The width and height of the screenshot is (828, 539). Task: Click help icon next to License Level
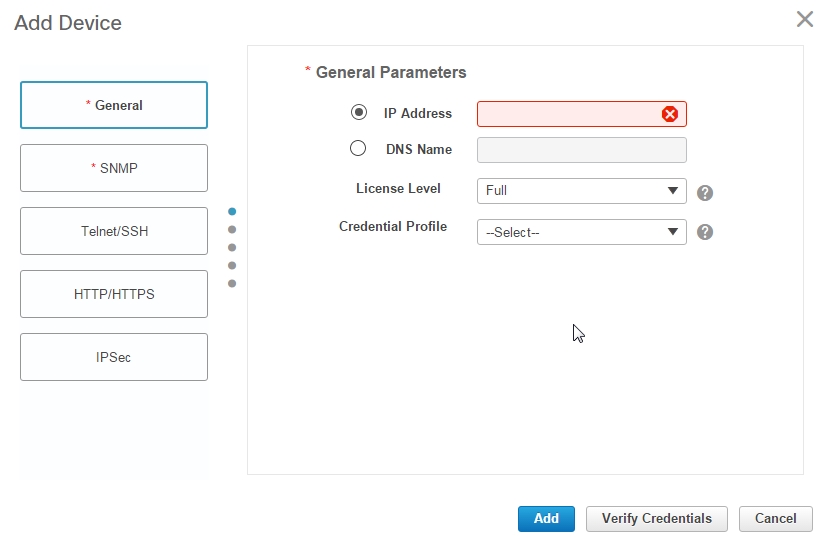click(x=705, y=193)
